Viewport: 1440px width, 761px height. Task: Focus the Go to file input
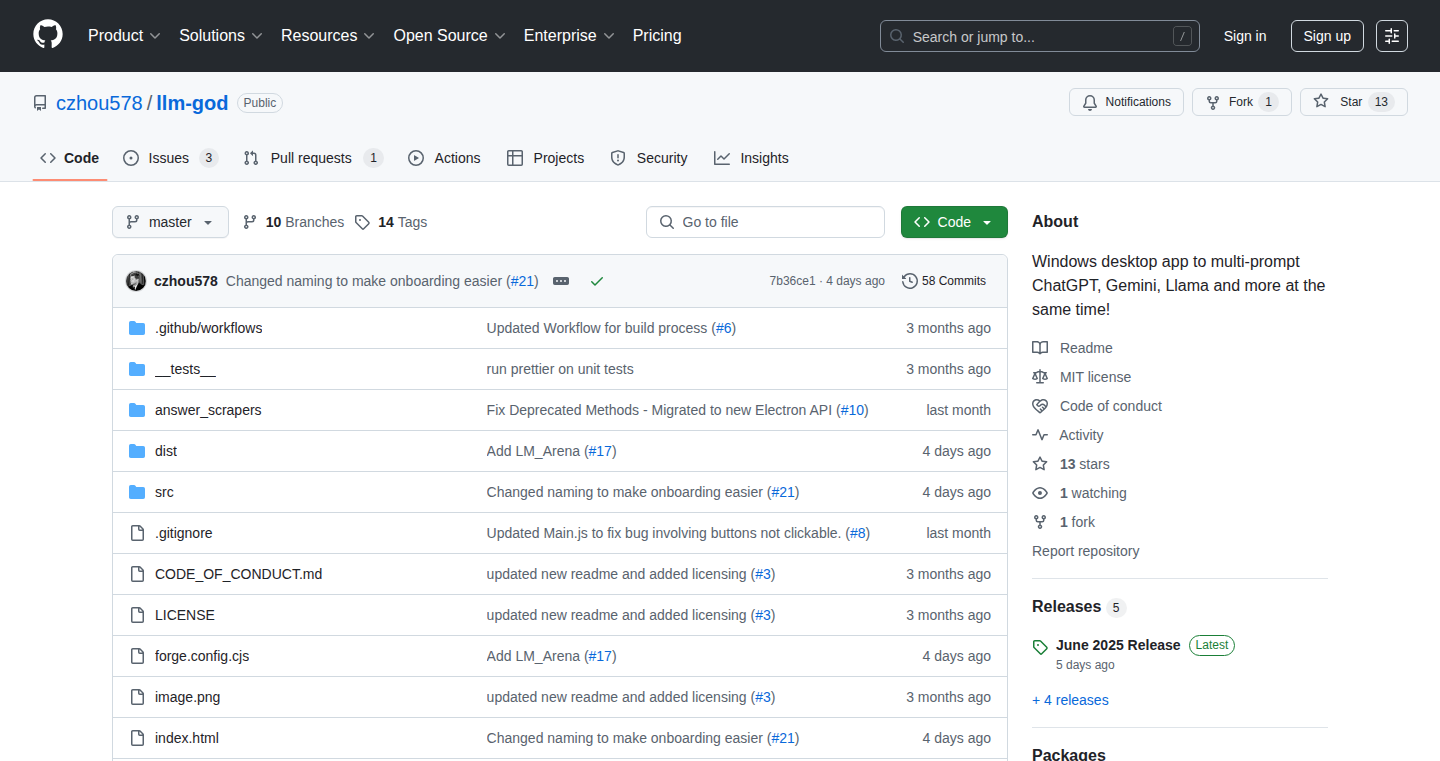pyautogui.click(x=765, y=222)
